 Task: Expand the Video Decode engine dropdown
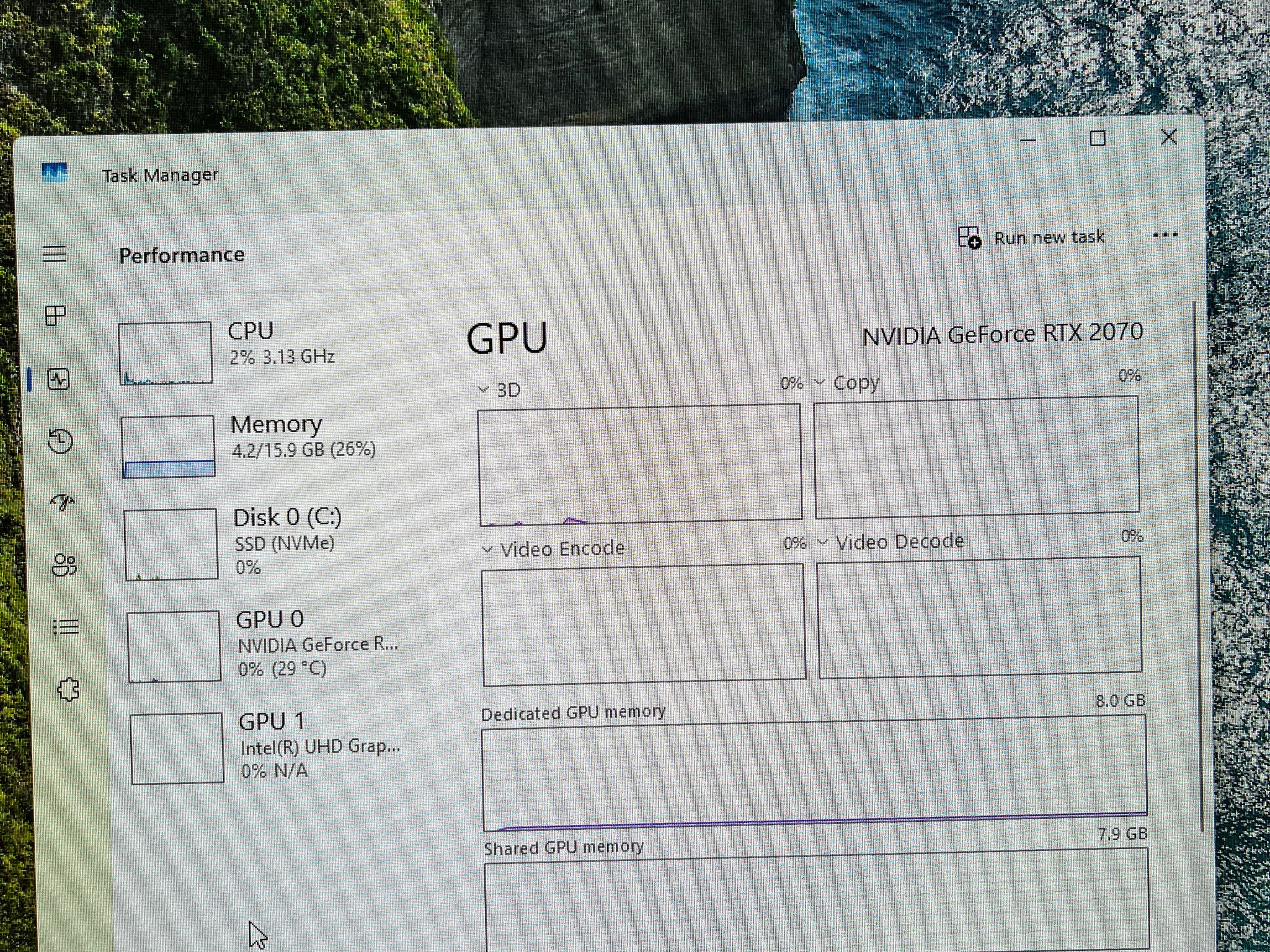click(x=823, y=543)
